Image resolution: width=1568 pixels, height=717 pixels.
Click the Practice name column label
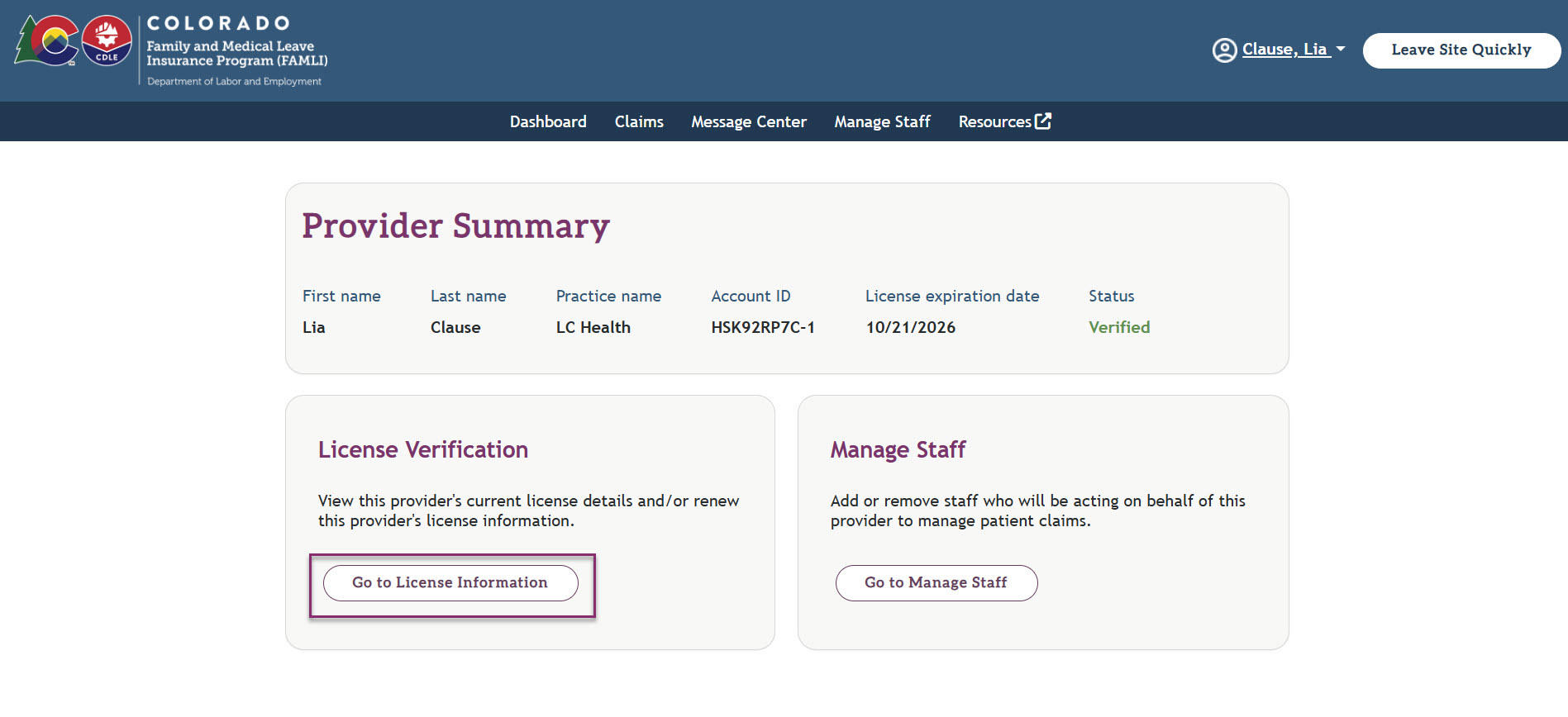[x=608, y=296]
